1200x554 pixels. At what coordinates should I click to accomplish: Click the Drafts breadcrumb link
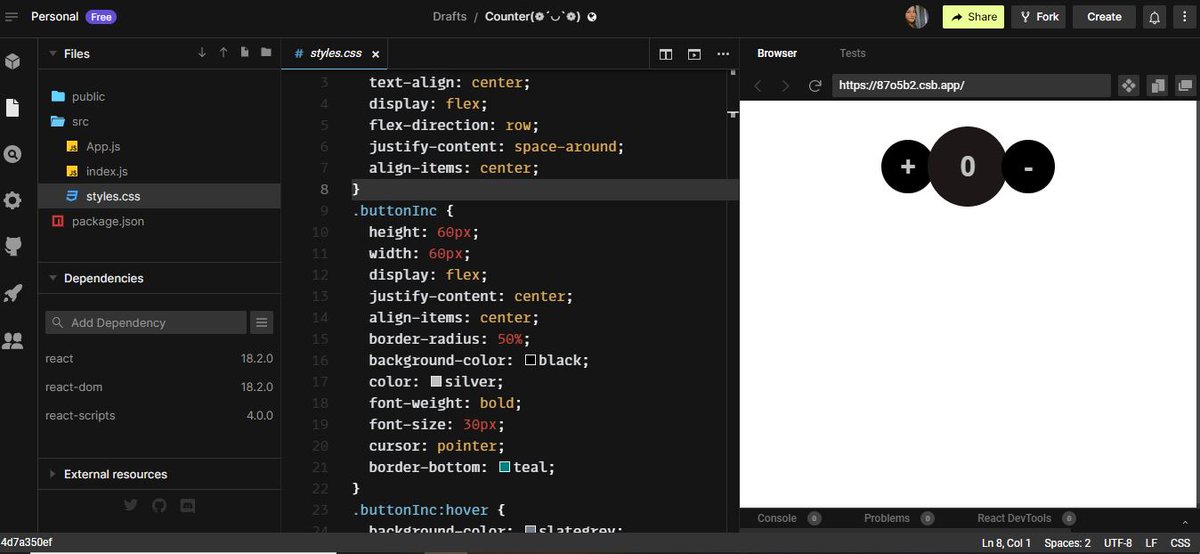click(449, 17)
